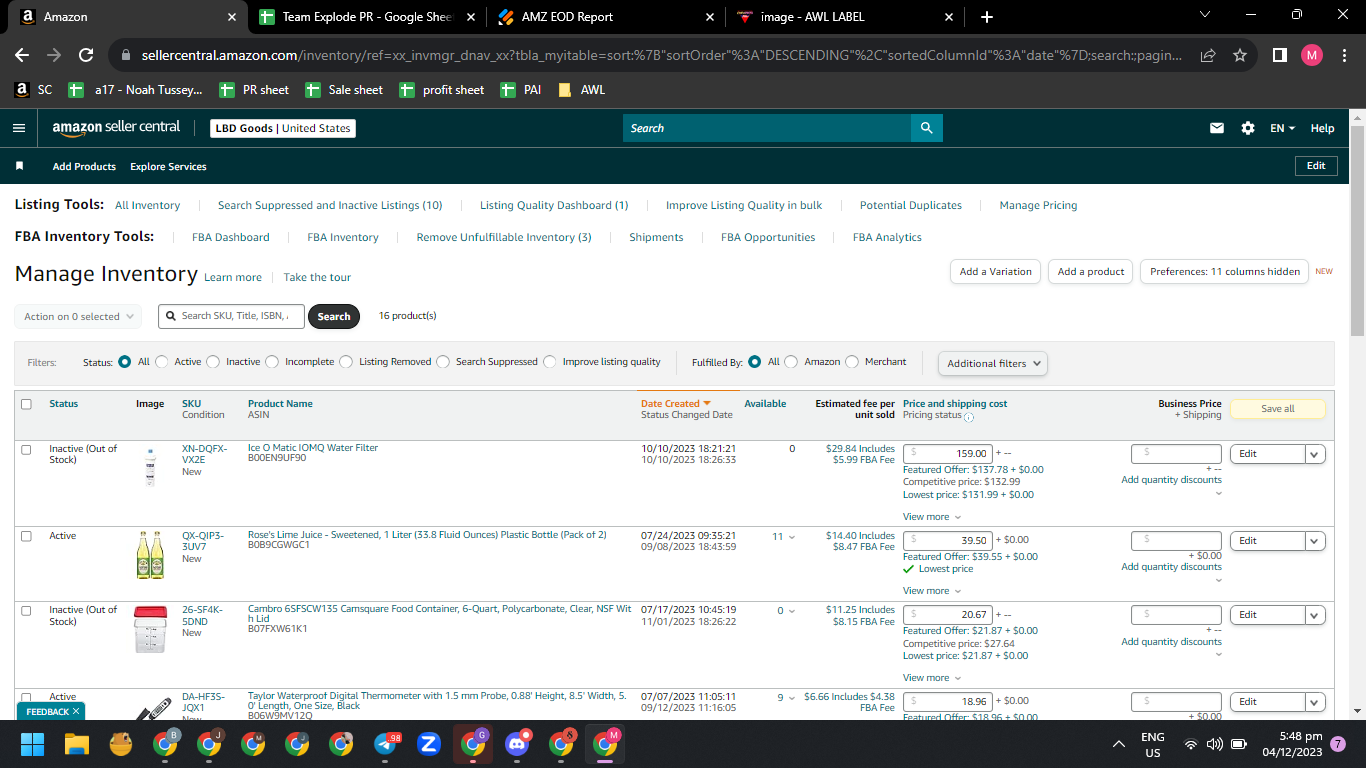Reload the page in Chrome
1366x768 pixels.
click(86, 56)
